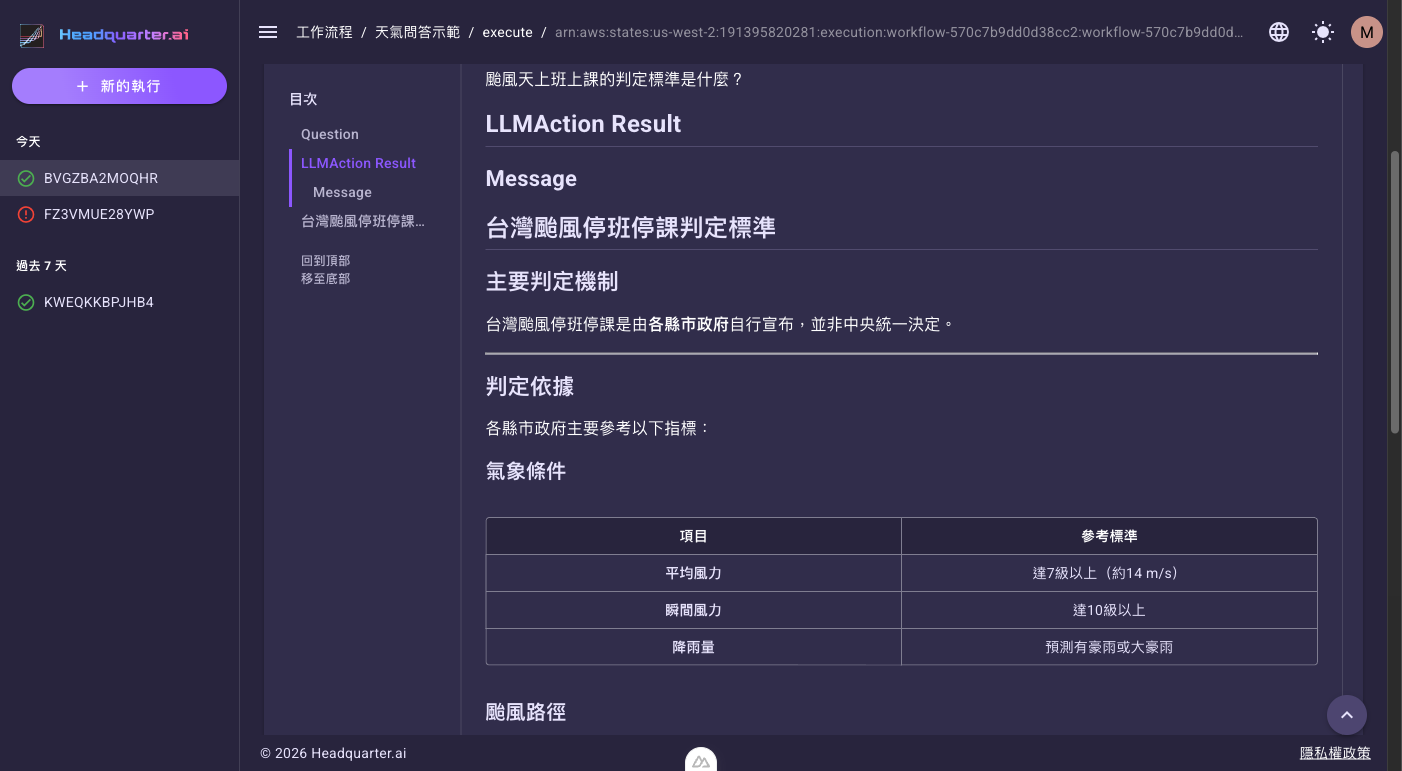
Task: Click © 2026 Headquarter.ai footer text
Action: tap(333, 753)
